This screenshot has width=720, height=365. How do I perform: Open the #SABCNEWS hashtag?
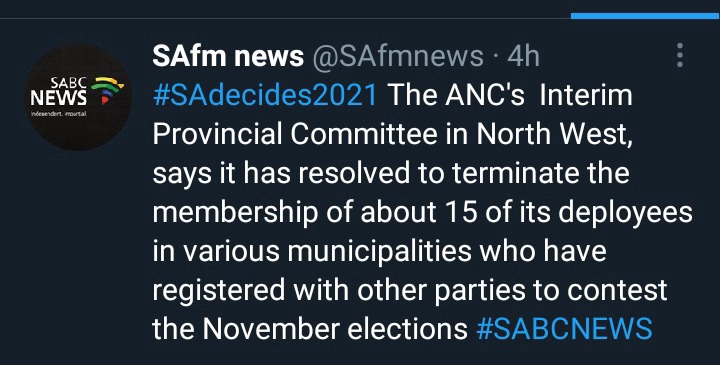564,329
